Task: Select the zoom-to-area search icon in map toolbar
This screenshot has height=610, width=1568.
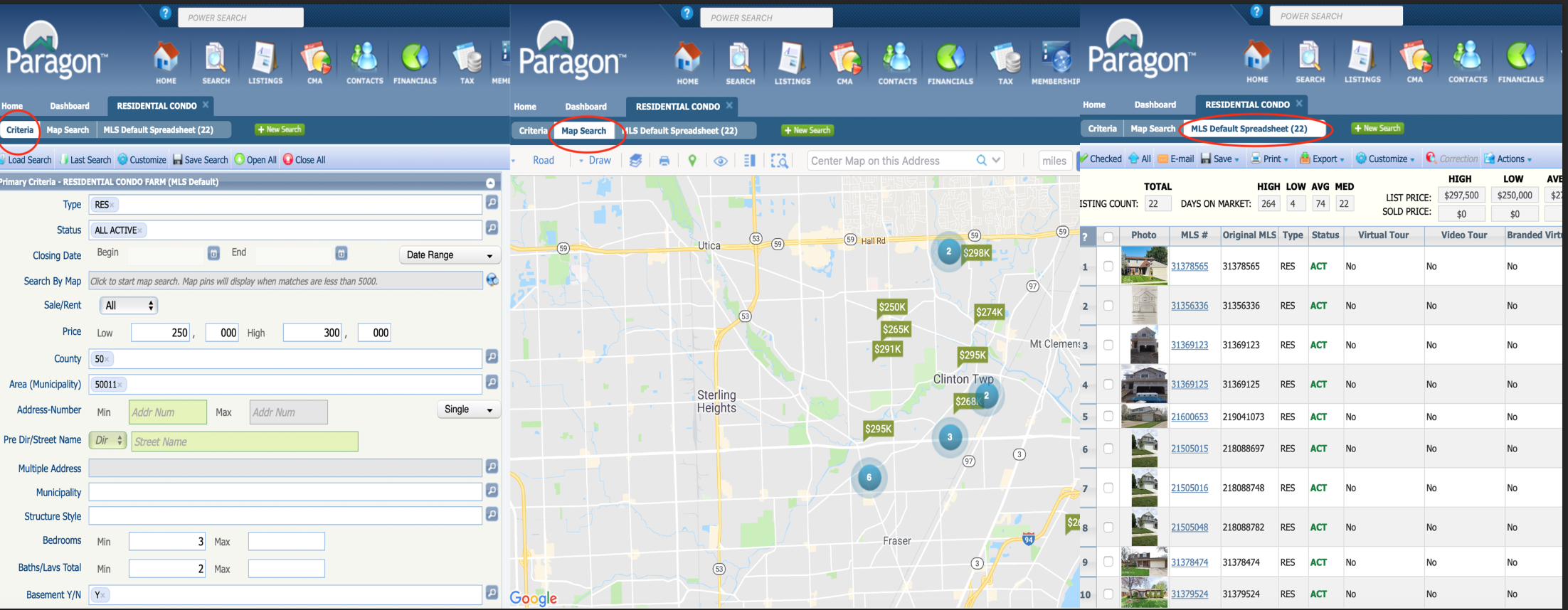Action: [x=780, y=161]
